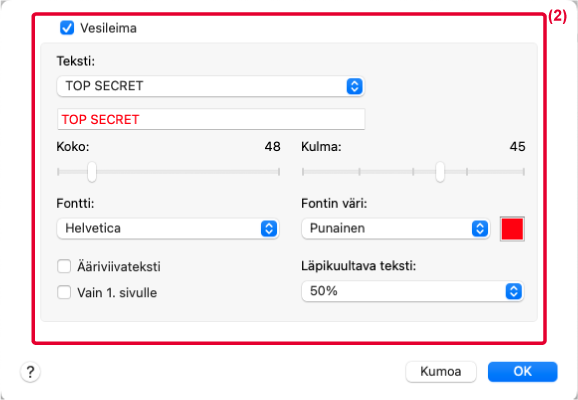578x400 pixels.
Task: Click the red TOP SECRET text field
Action: click(x=211, y=119)
